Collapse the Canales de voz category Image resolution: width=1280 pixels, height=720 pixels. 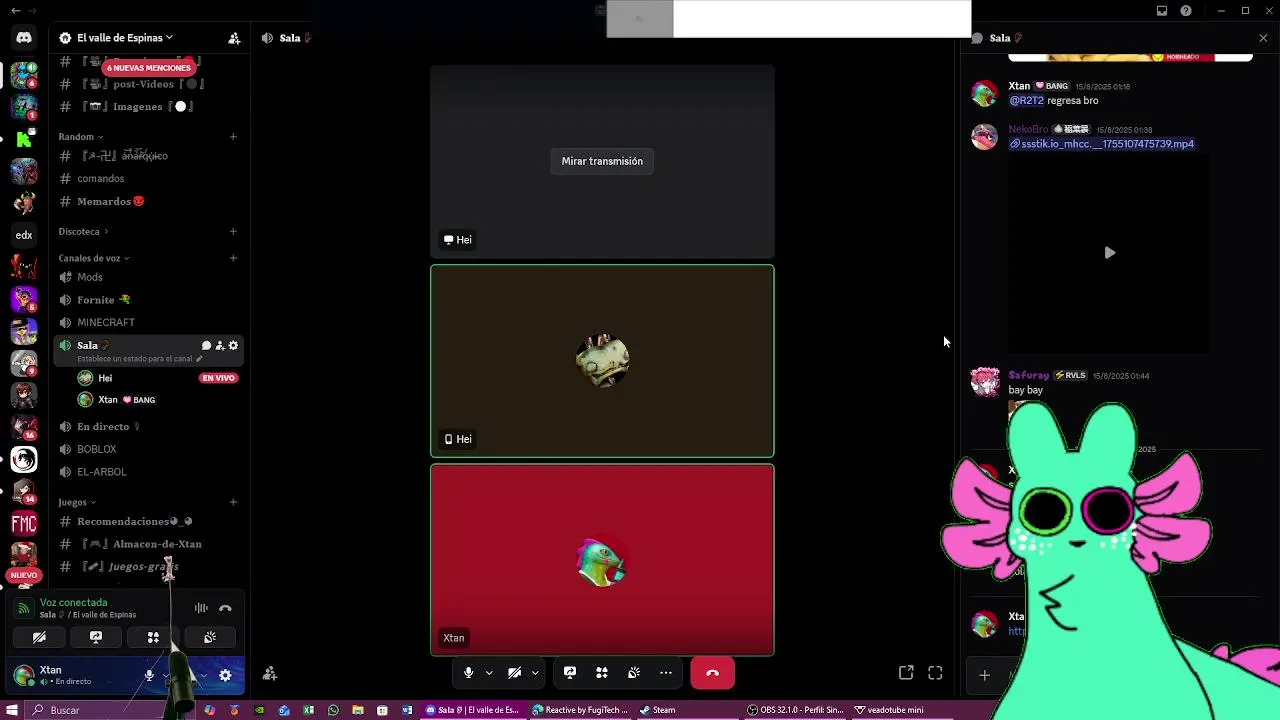coord(93,258)
